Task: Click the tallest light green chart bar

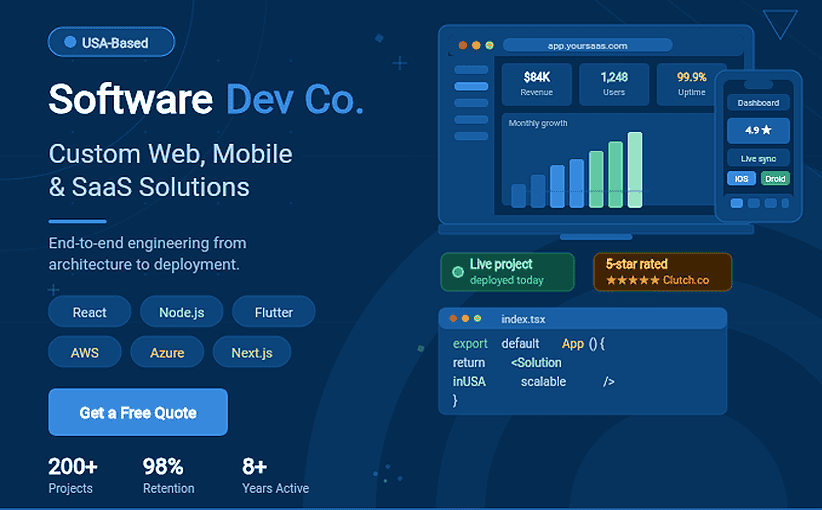Action: pos(635,170)
